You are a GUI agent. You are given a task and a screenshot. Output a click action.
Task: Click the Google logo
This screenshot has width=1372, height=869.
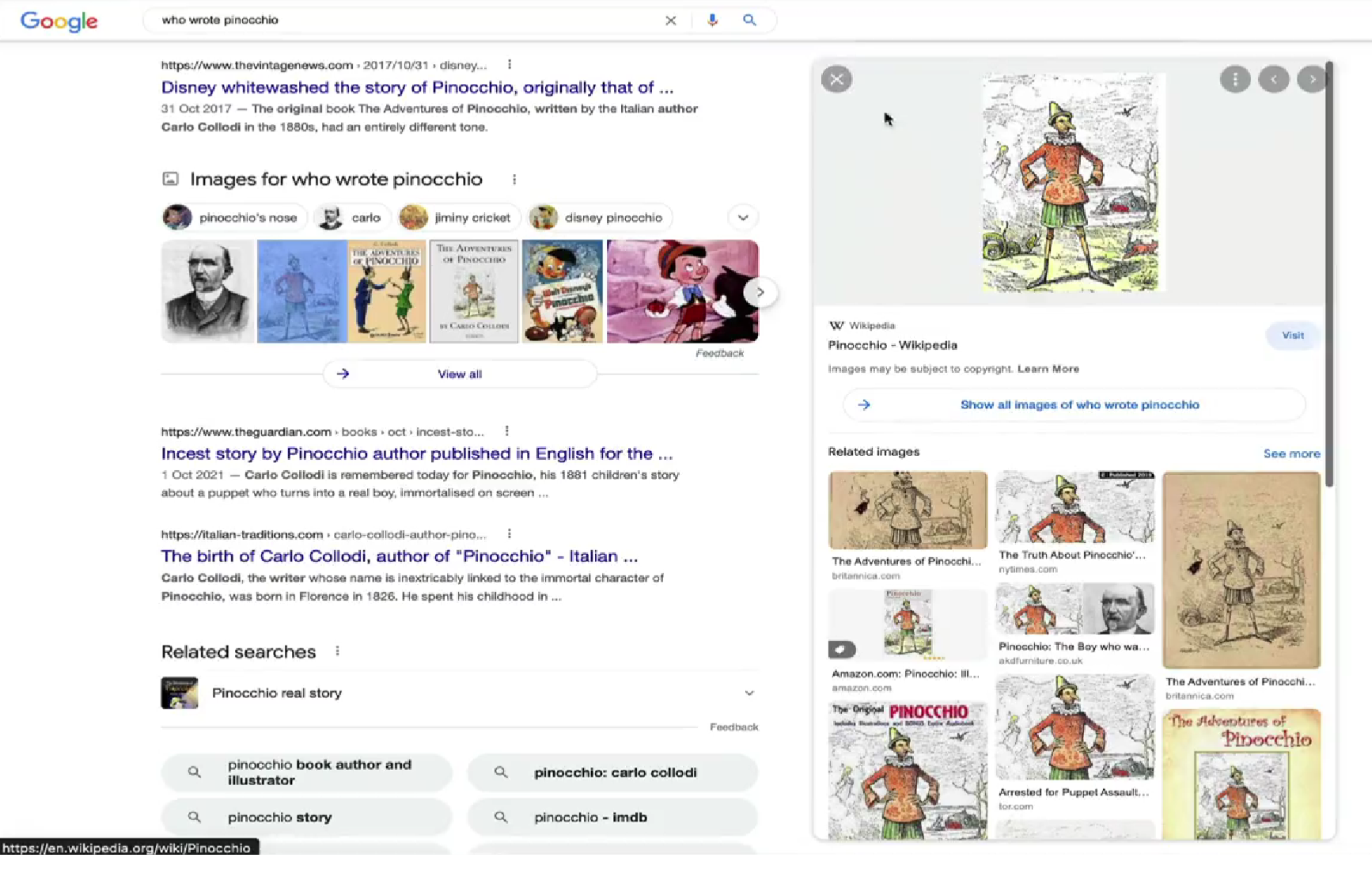[x=59, y=21]
